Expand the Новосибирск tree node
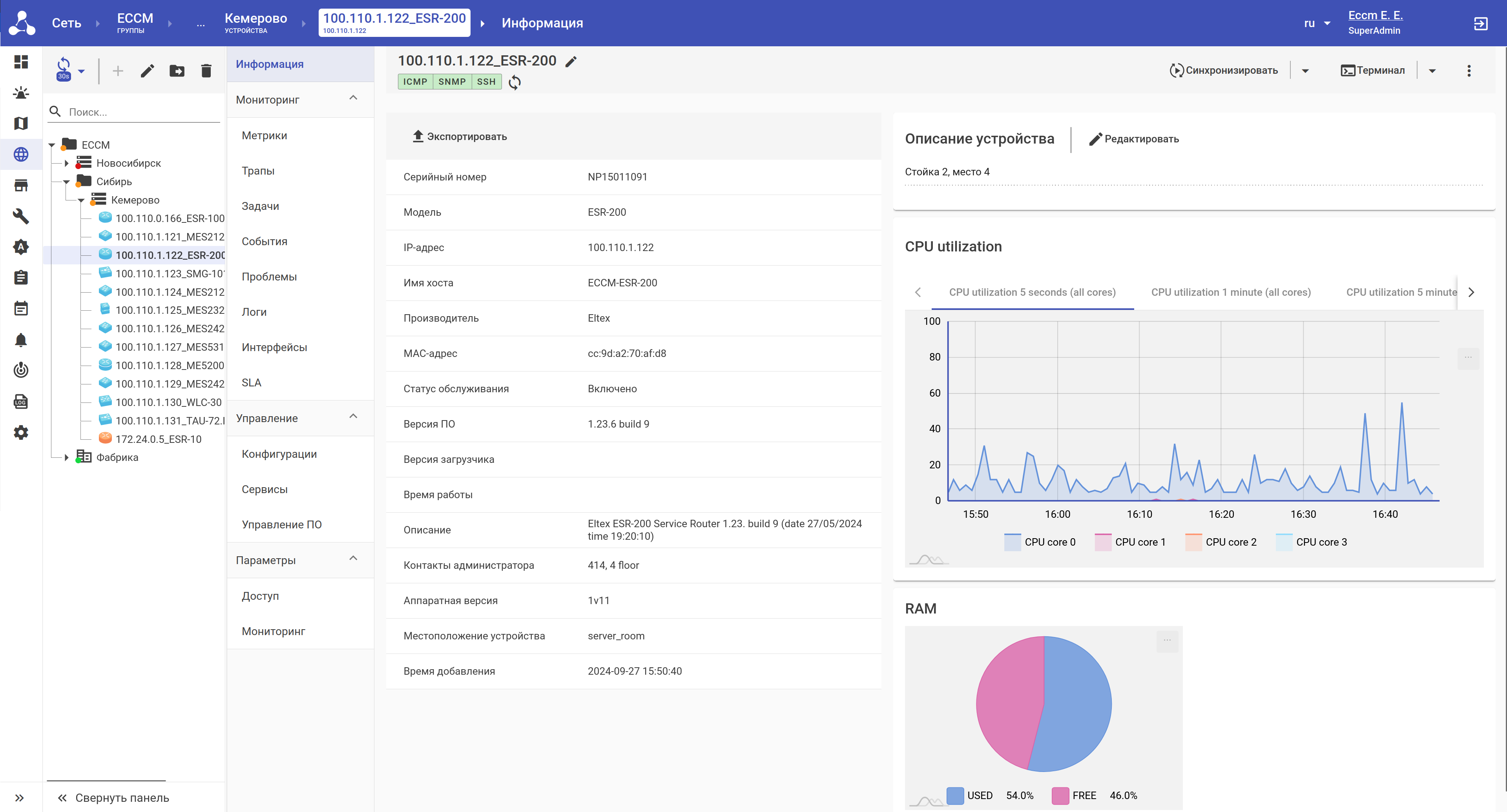The image size is (1507, 812). (67, 163)
